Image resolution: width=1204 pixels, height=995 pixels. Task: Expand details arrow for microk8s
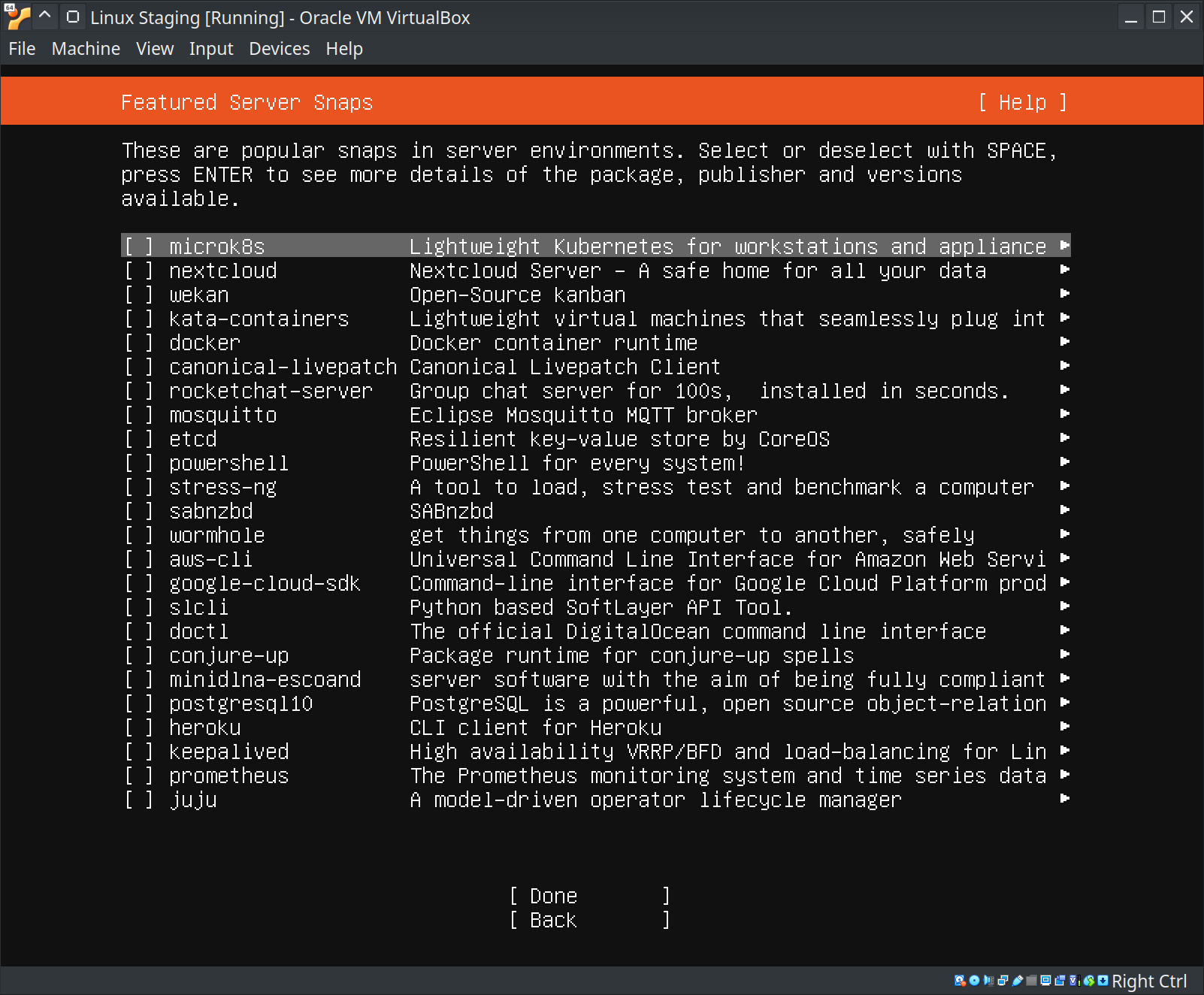(x=1064, y=246)
